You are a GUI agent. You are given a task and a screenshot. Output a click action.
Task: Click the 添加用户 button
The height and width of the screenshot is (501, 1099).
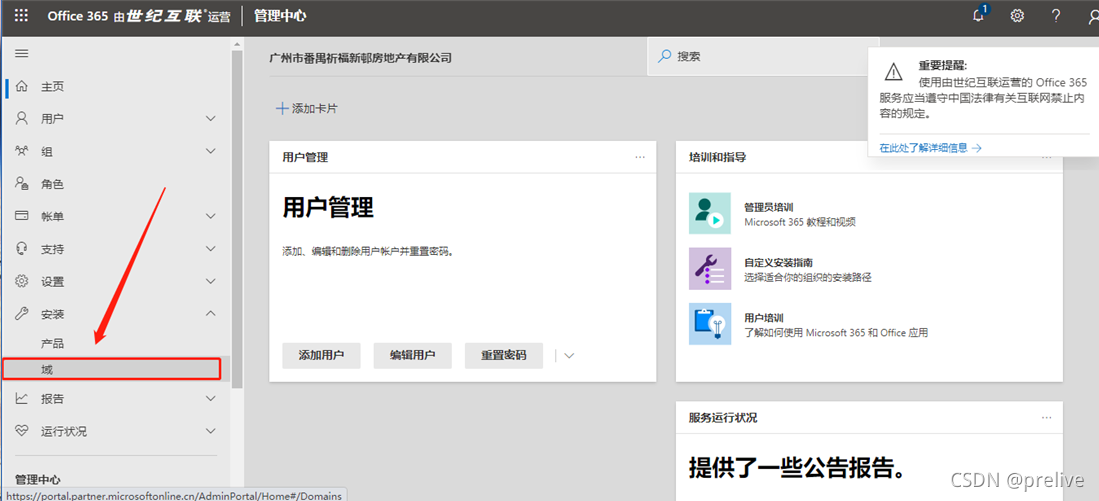tap(321, 355)
